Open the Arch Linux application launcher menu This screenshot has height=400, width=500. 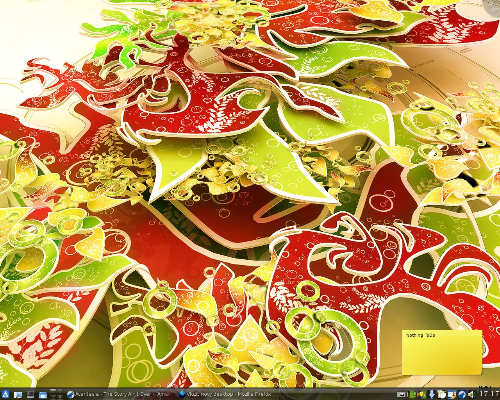click(x=5, y=394)
